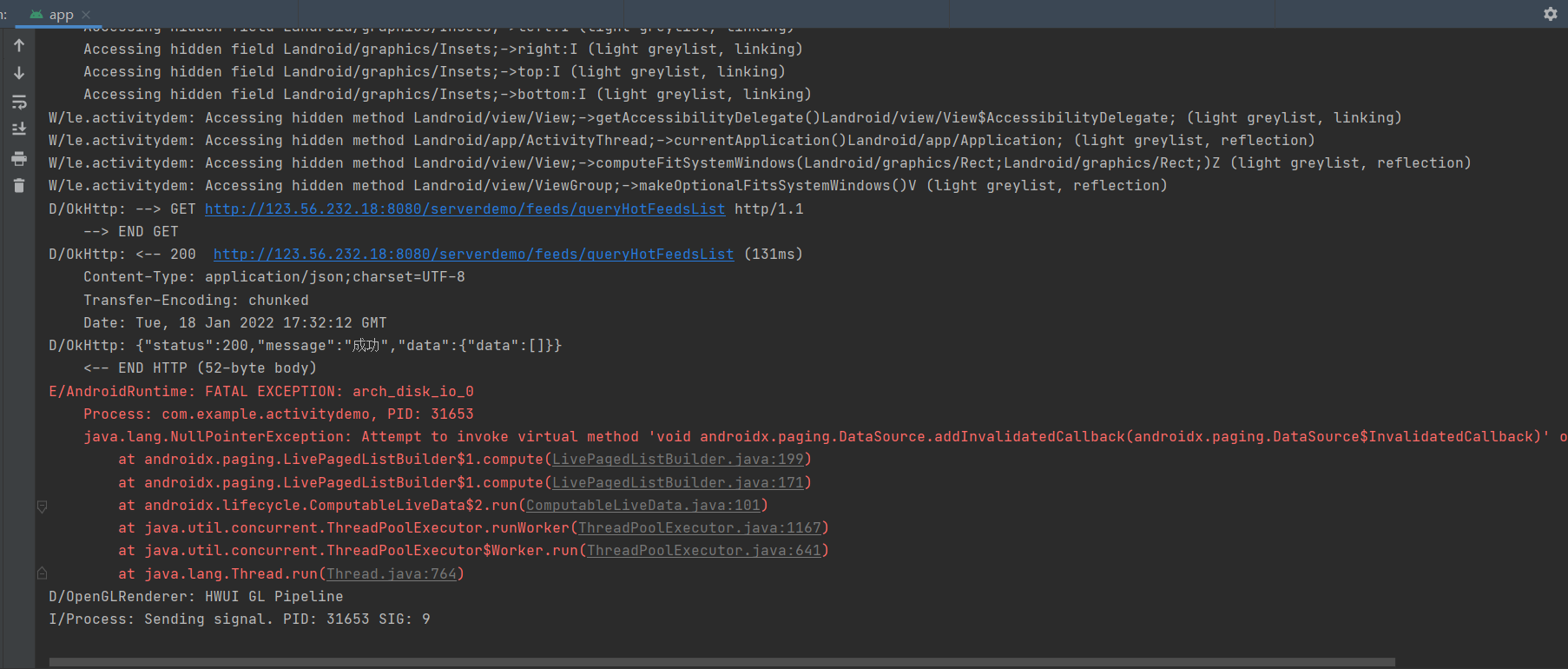Image resolution: width=1568 pixels, height=669 pixels.
Task: Open LivePagedListBuilder.java:199 link
Action: [x=678, y=459]
